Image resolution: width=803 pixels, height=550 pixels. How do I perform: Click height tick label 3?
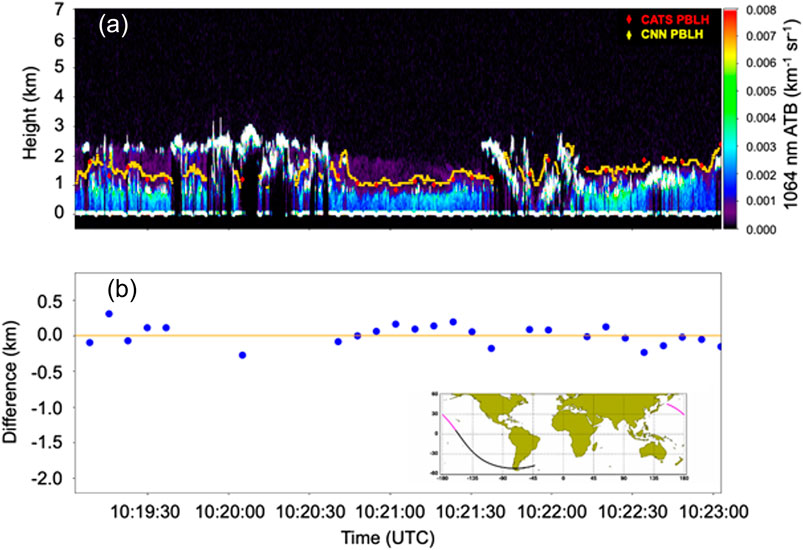click(x=60, y=125)
